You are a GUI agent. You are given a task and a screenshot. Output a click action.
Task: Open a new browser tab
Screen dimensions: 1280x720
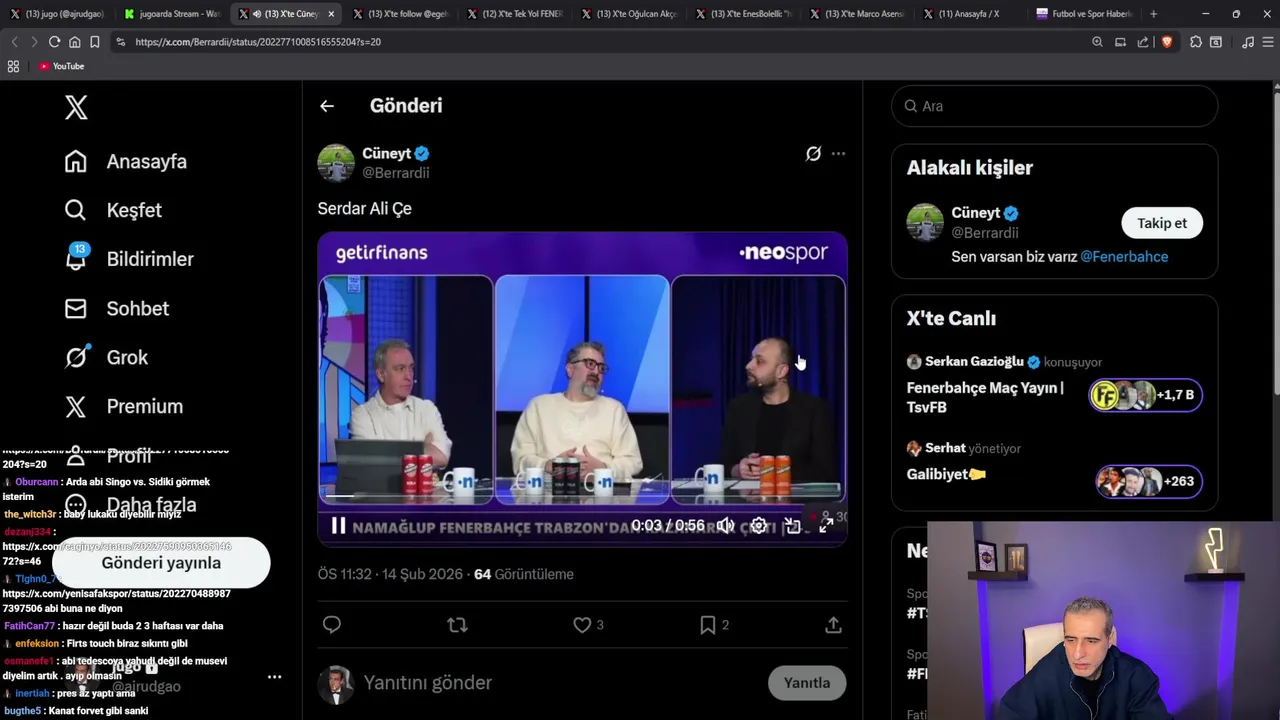point(1153,14)
